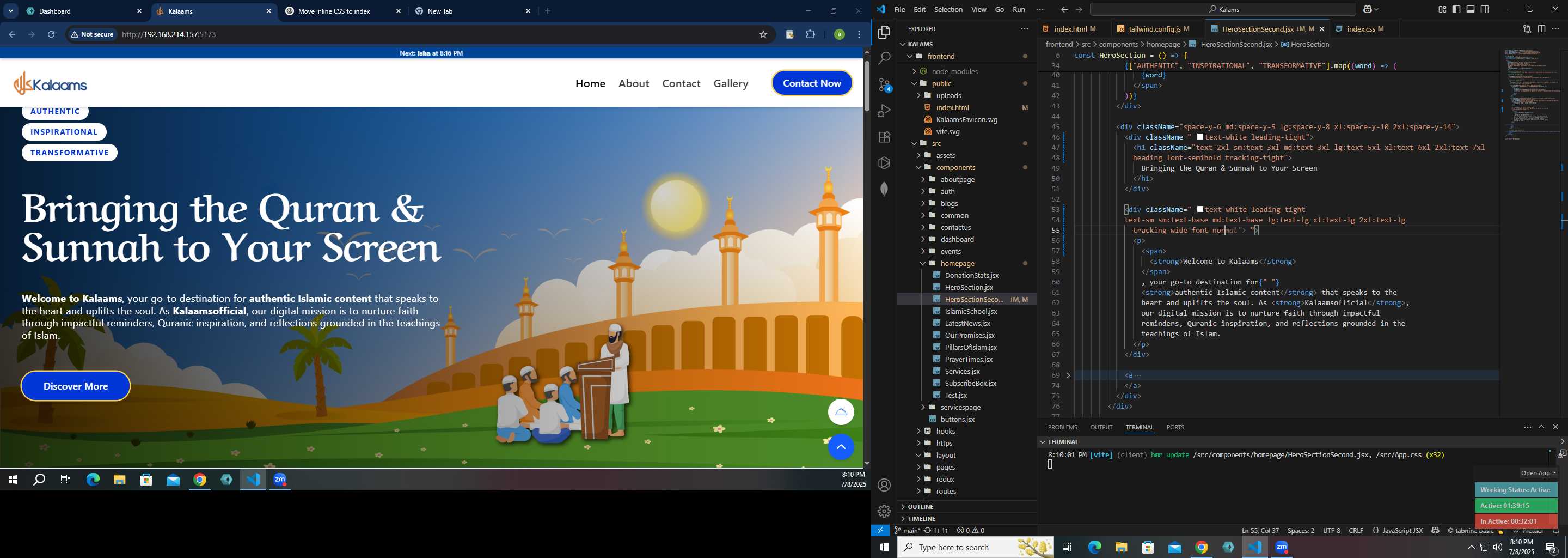This screenshot has height=558, width=1568.
Task: Open the About nav link
Action: coord(634,83)
